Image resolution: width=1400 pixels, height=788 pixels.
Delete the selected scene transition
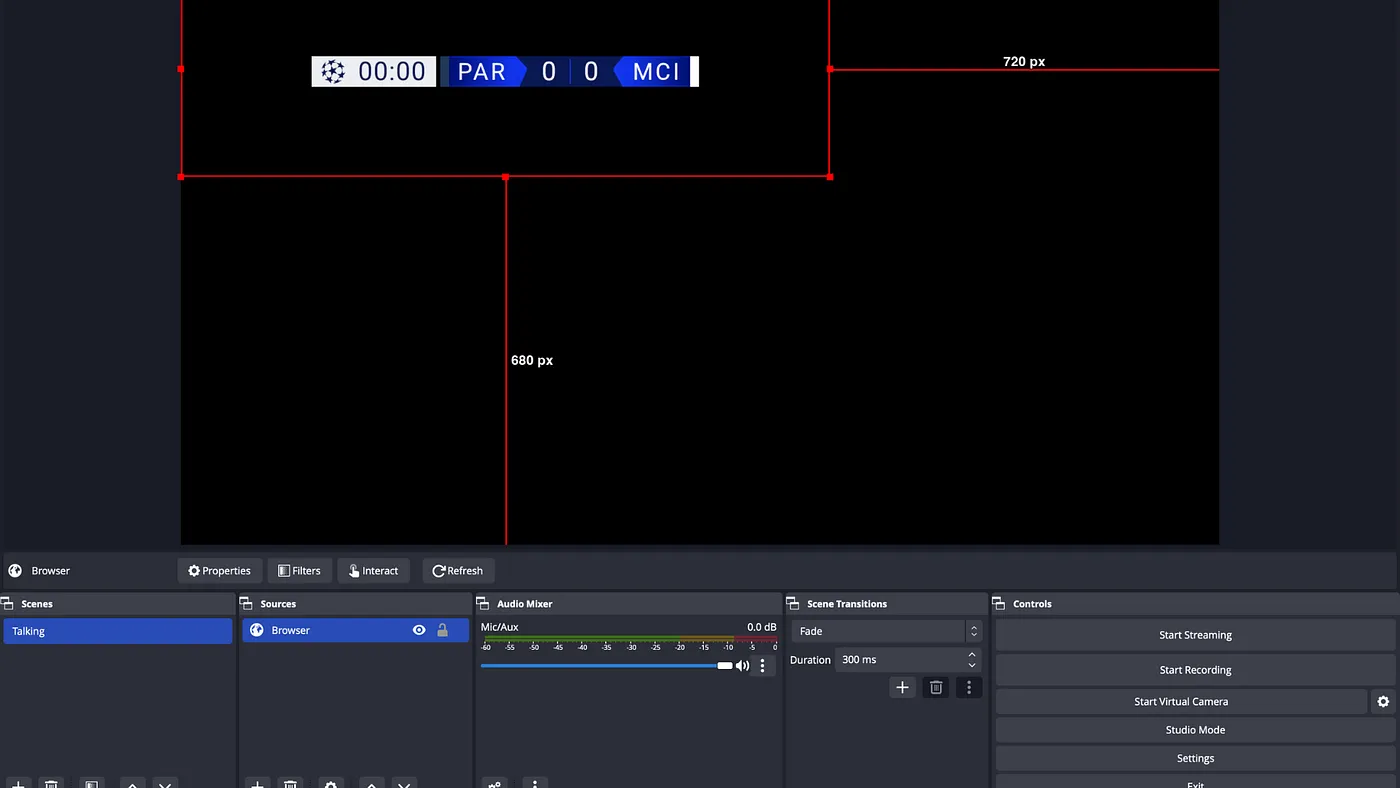tap(936, 687)
